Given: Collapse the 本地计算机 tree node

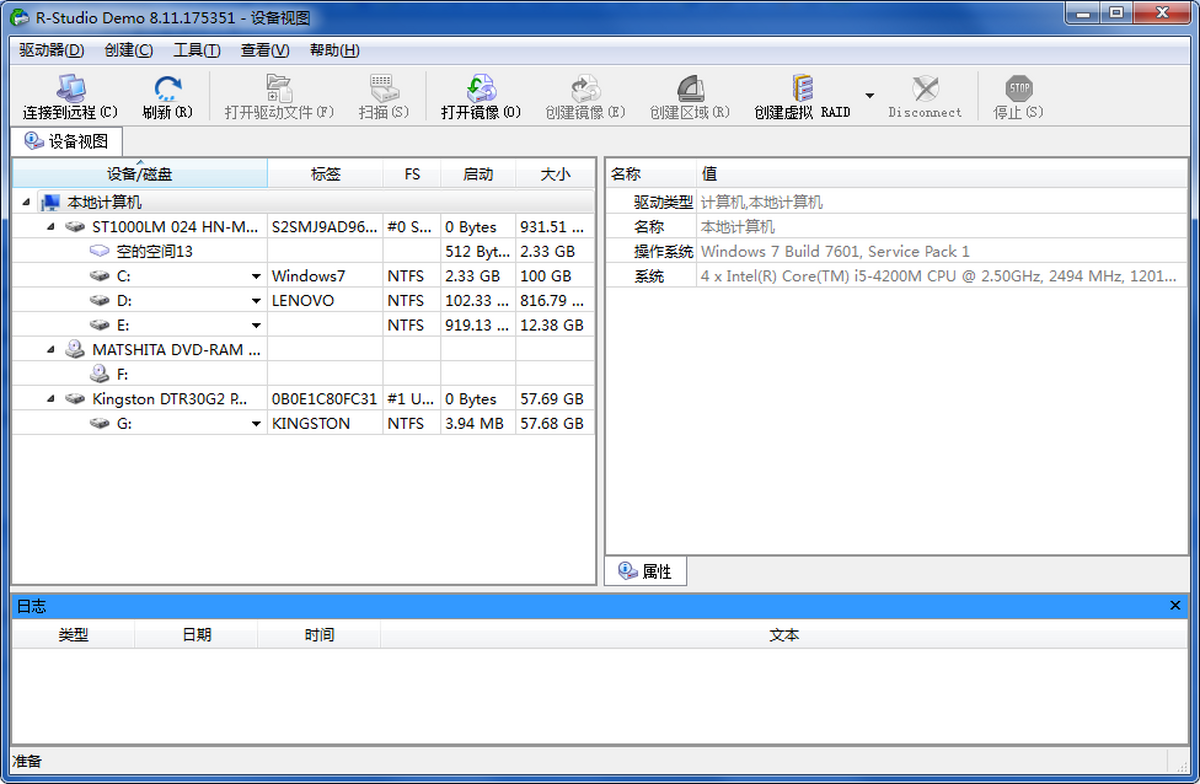Looking at the screenshot, I should 25,203.
